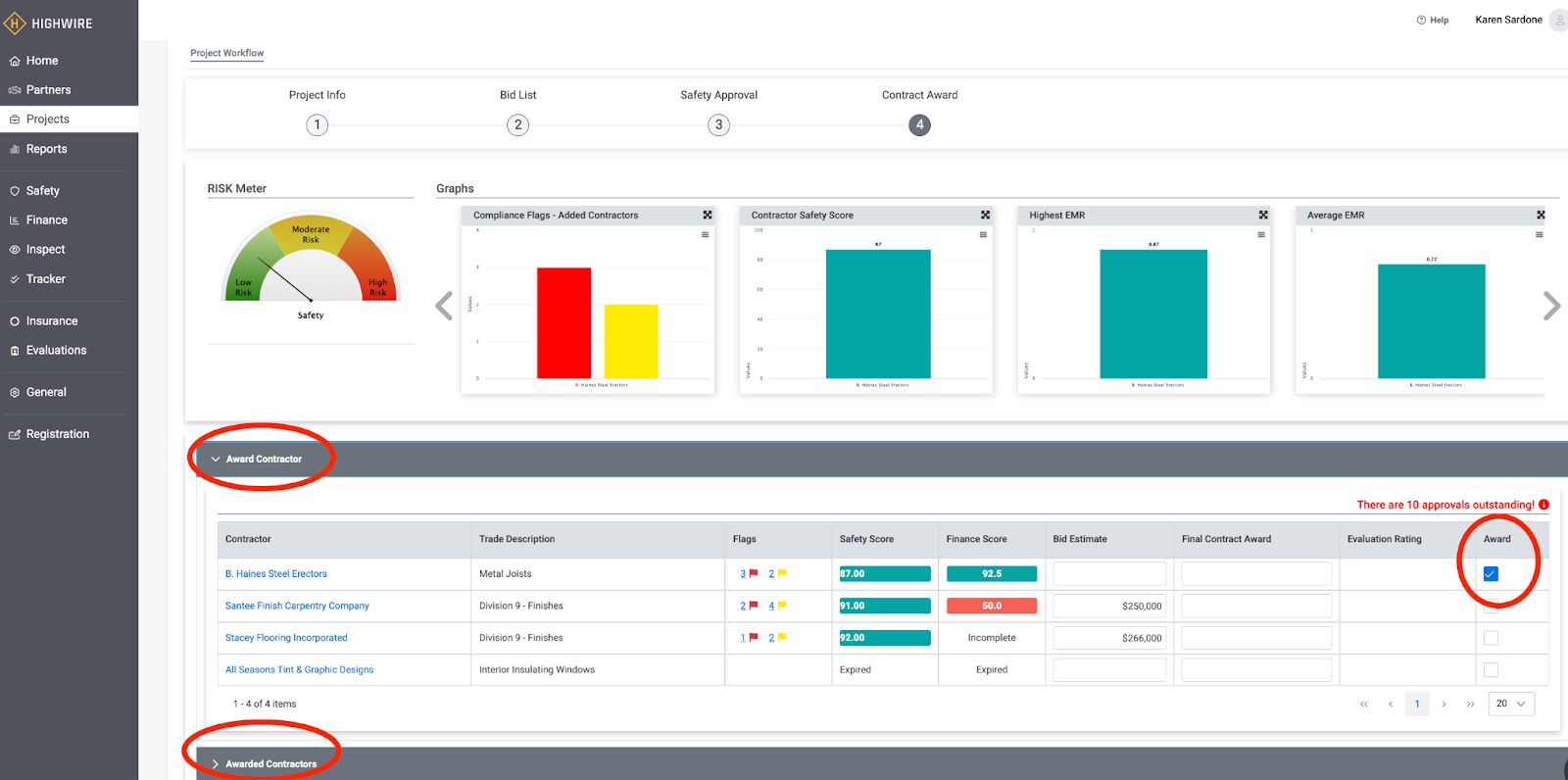Click the Highwire logo icon

15,23
